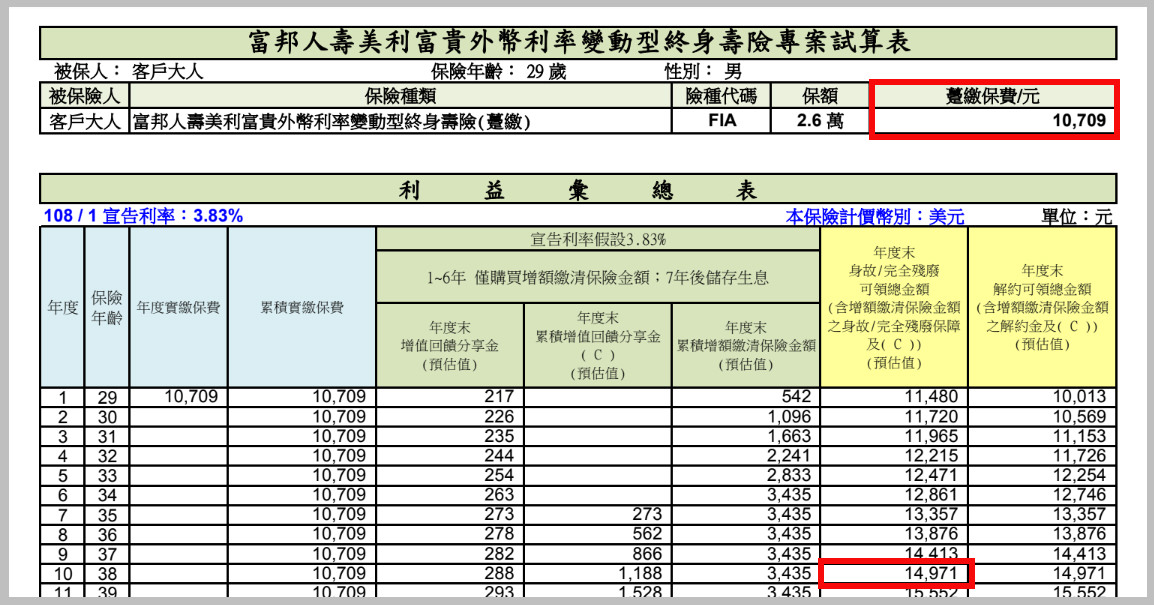This screenshot has height=605, width=1154.
Task: Click the 累積實繳保費 column header
Action: pyautogui.click(x=302, y=307)
